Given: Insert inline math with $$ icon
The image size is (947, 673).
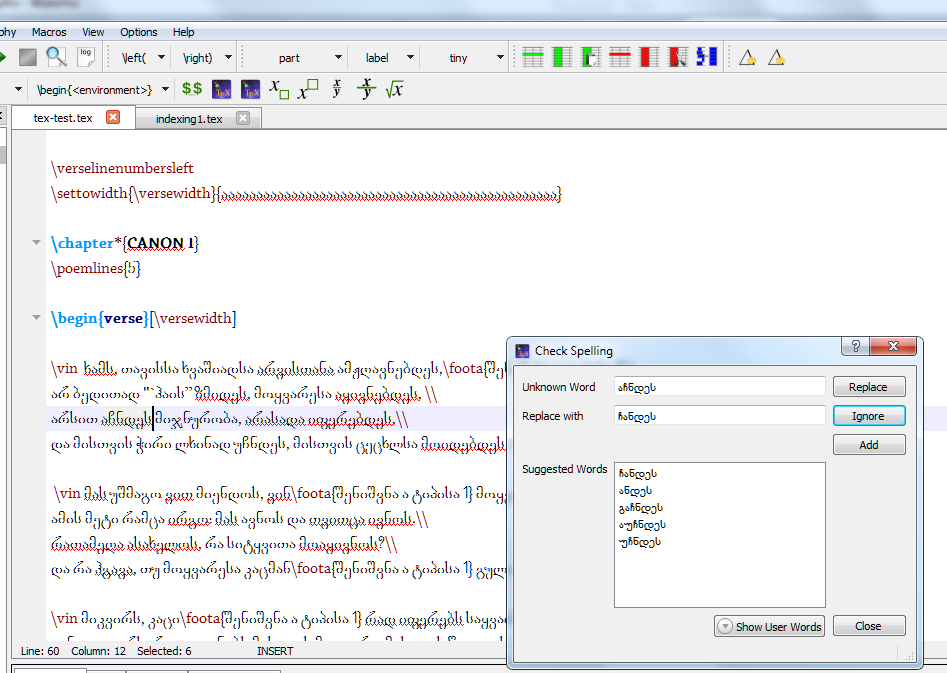Looking at the screenshot, I should pyautogui.click(x=192, y=89).
